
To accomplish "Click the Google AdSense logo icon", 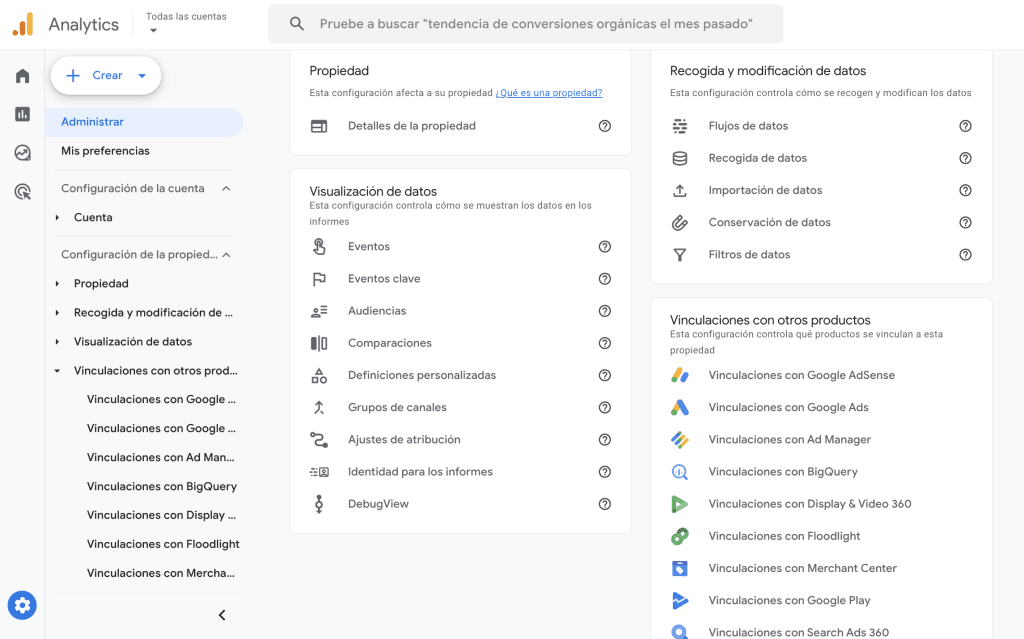I will pyautogui.click(x=680, y=375).
